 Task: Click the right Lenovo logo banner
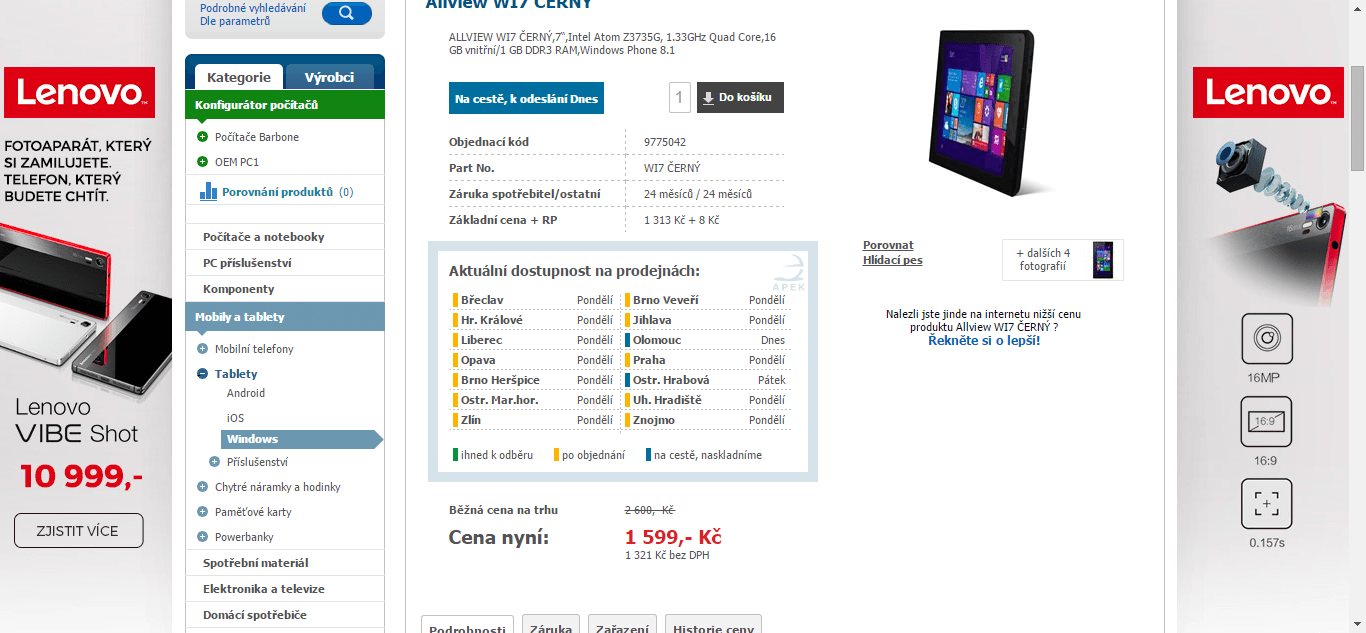[x=1268, y=93]
